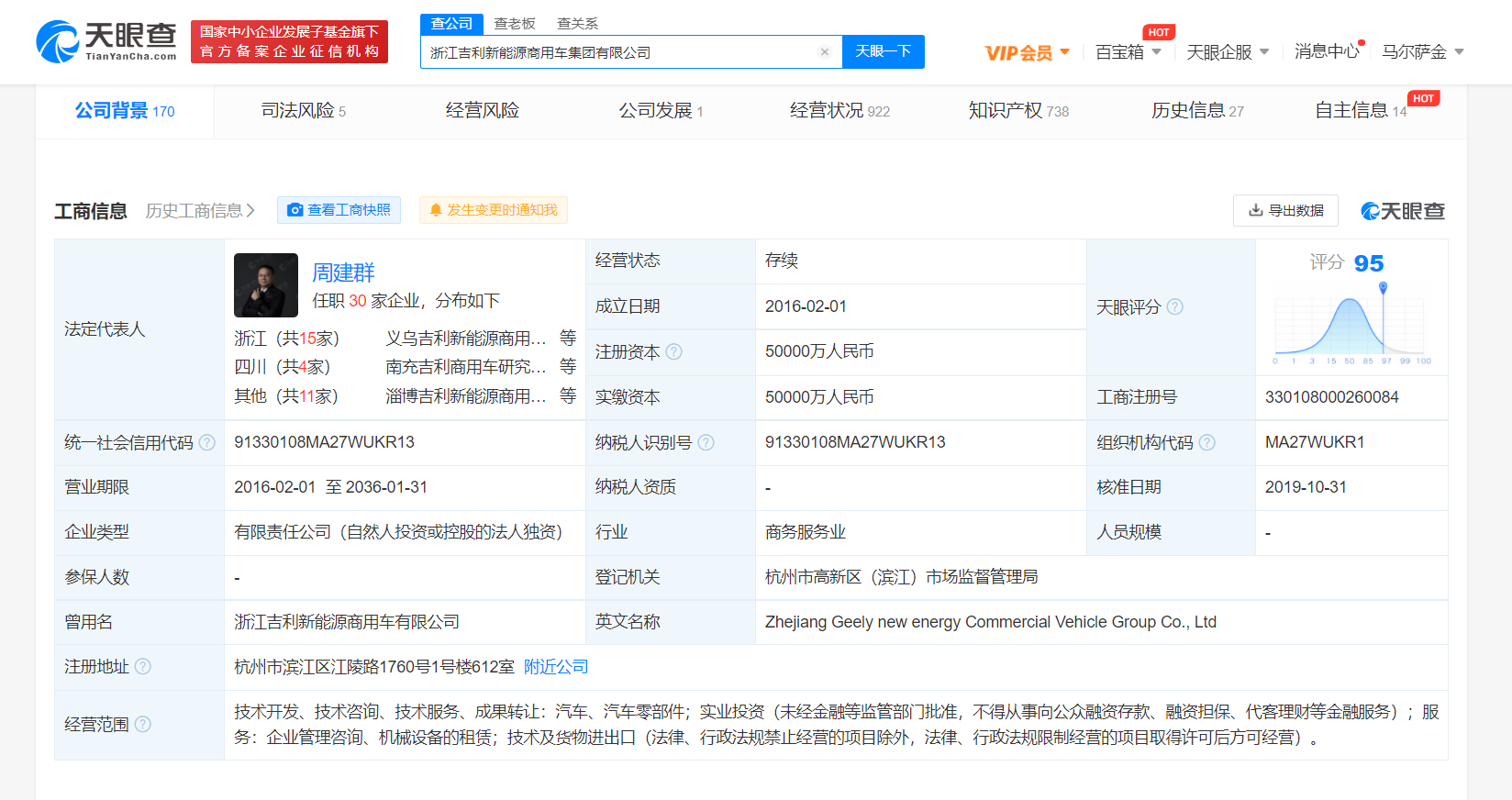The height and width of the screenshot is (800, 1512).
Task: Expand the 天眼企服 menu
Action: click(1227, 52)
